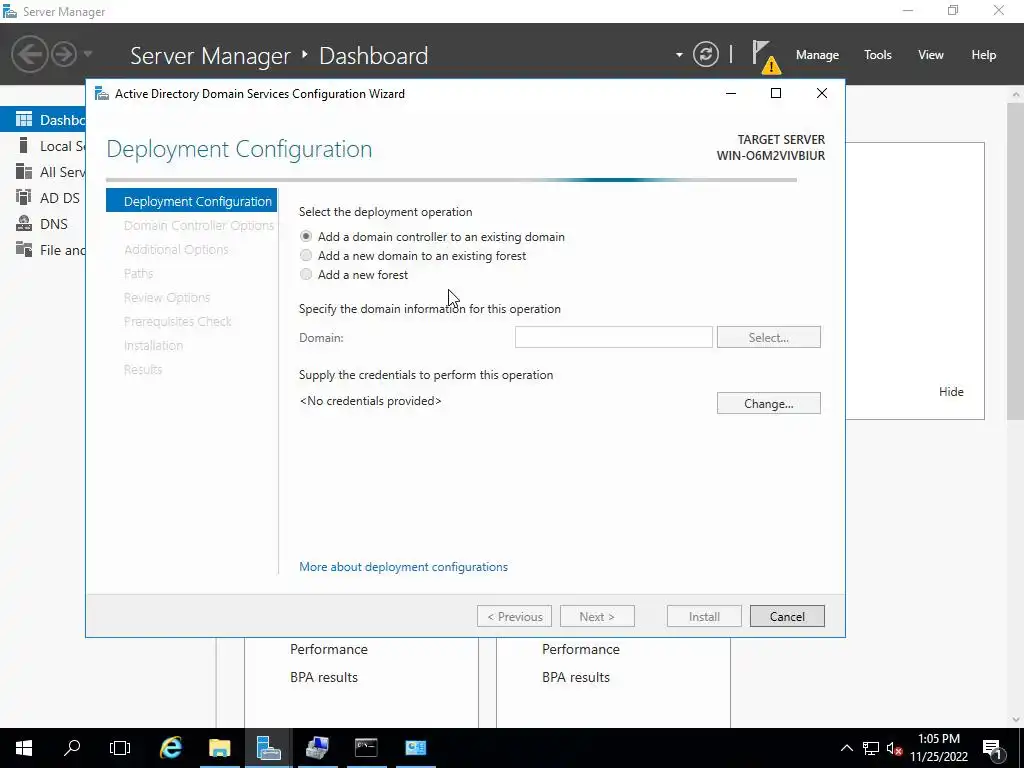Open the Manage menu in Server Manager
The image size is (1024, 768).
817,55
